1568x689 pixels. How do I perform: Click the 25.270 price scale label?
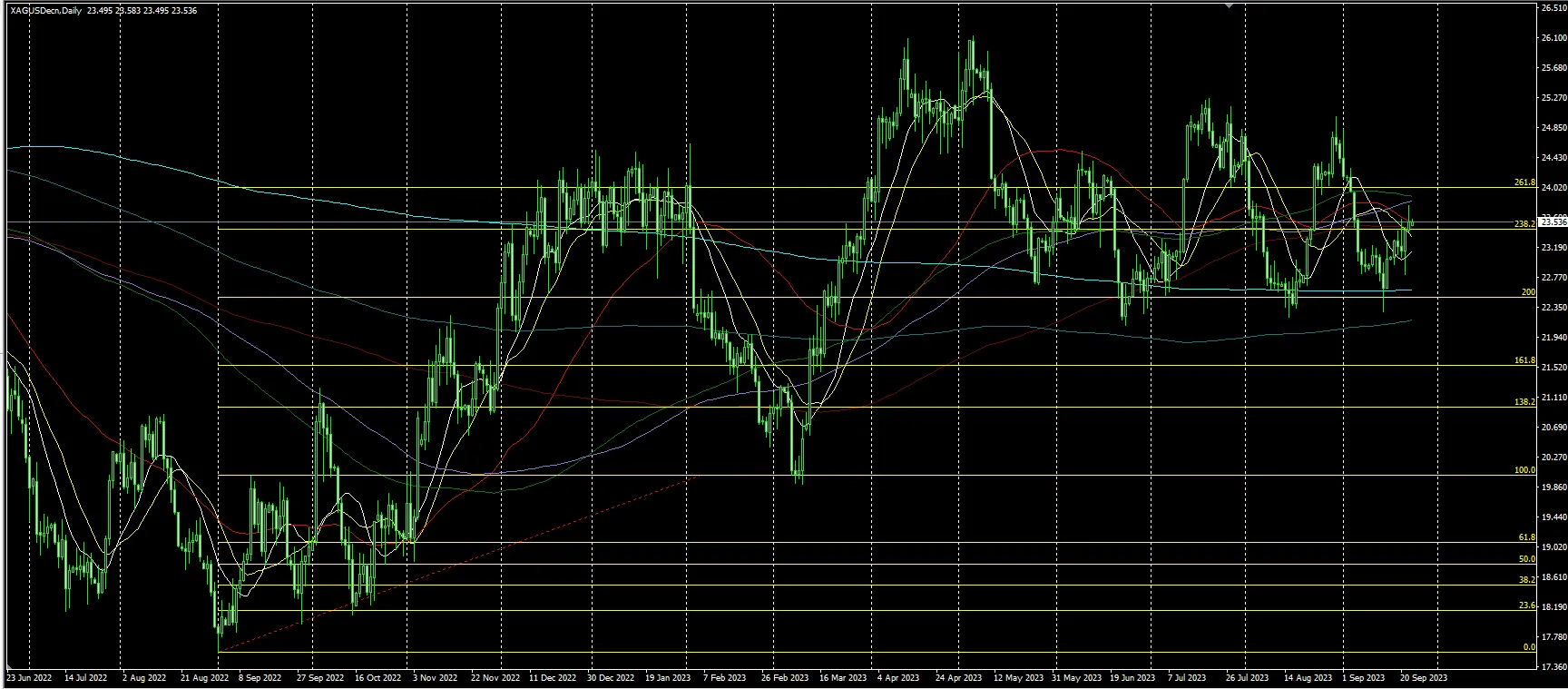(x=1554, y=98)
